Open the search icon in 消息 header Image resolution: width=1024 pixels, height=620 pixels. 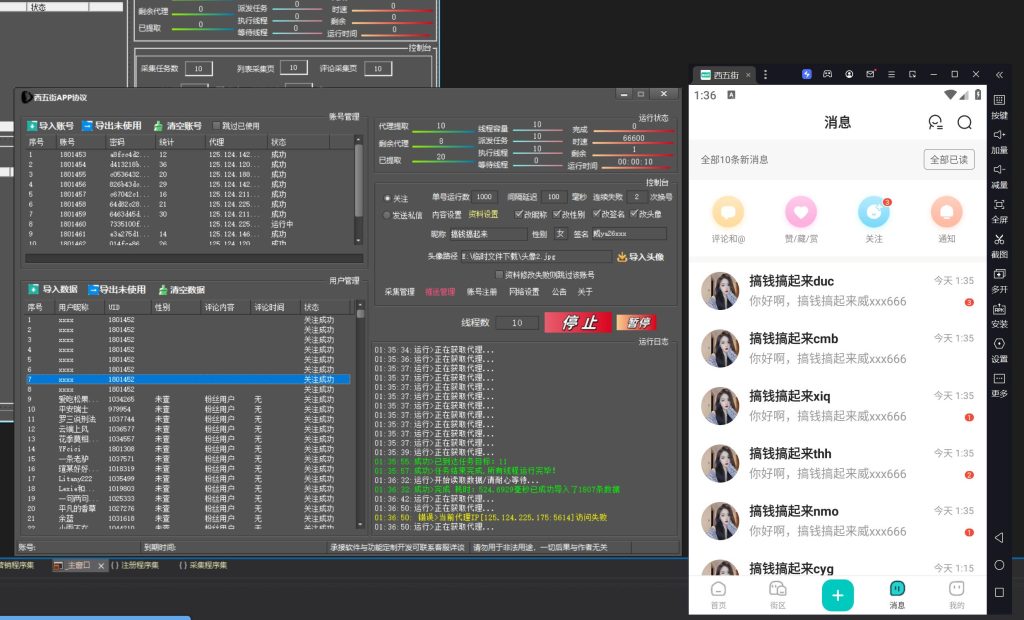point(964,123)
